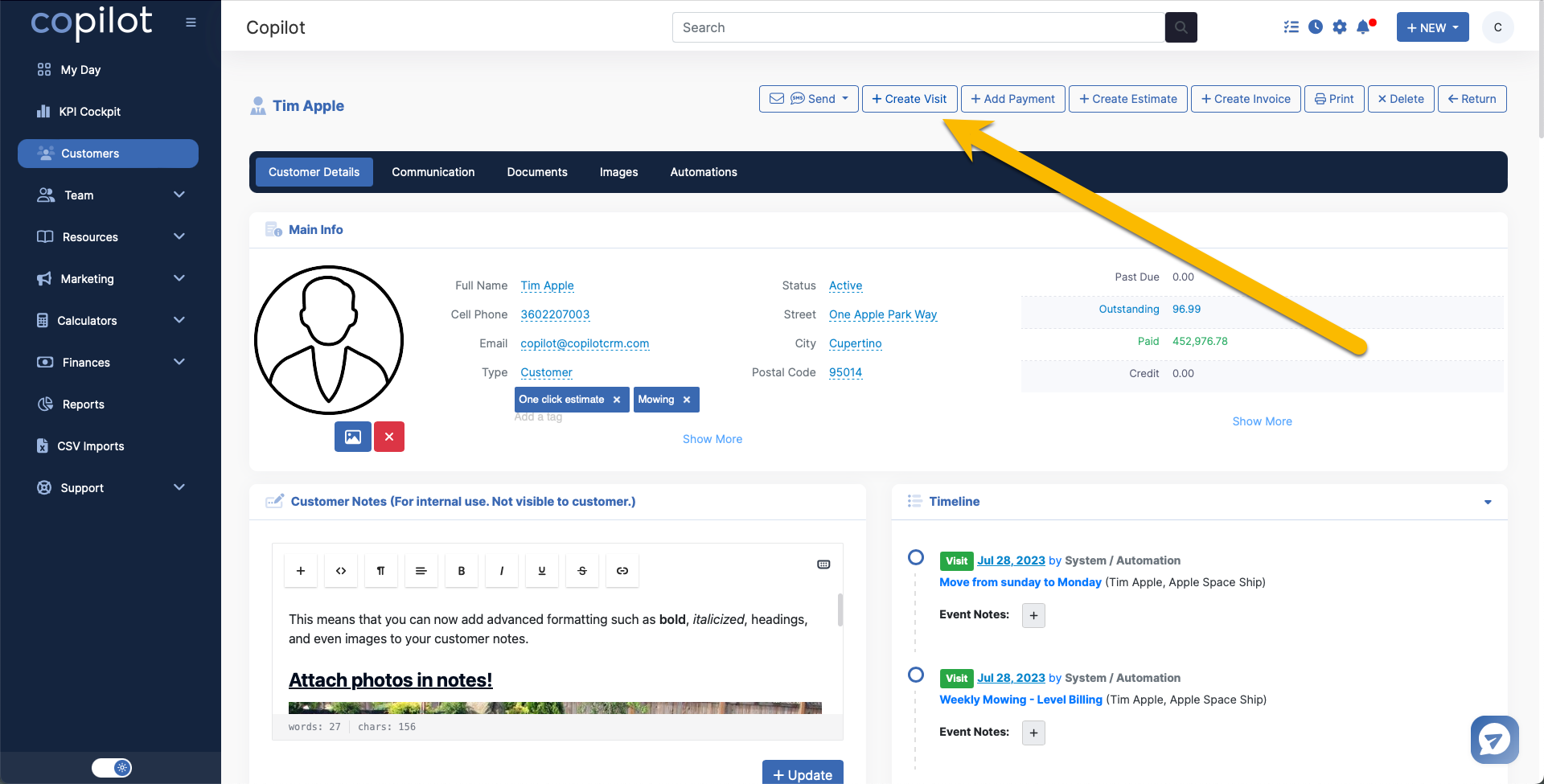Screen dimensions: 1544x784
Task: Click the search magnifier button
Action: point(1181,27)
